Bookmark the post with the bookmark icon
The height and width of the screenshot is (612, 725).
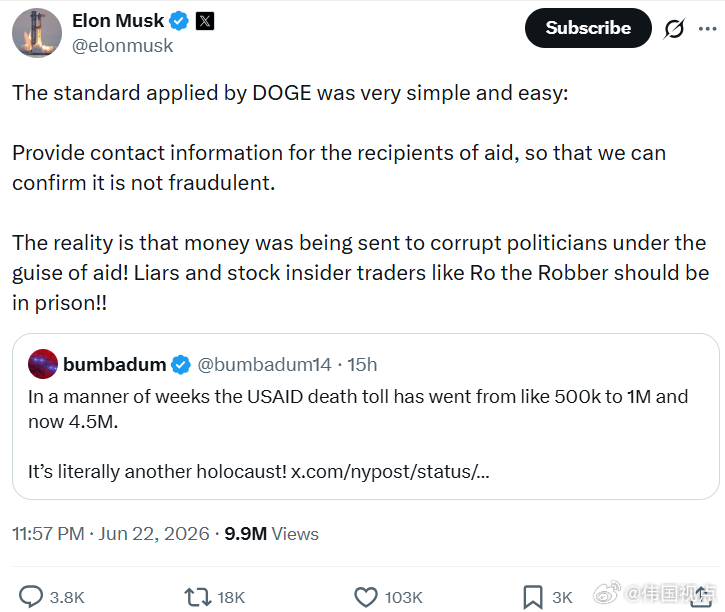pyautogui.click(x=533, y=597)
